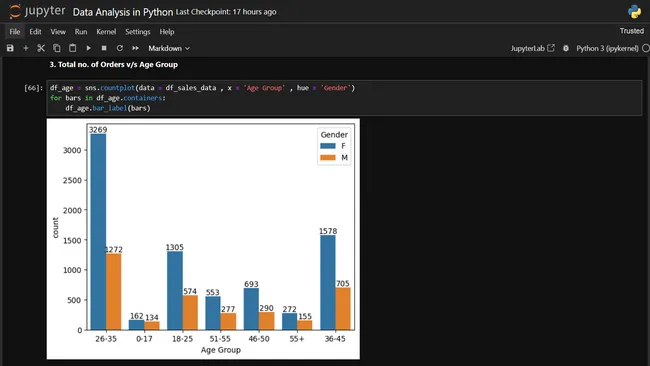
Task: Click the x-axis label 36-45
Action: pyautogui.click(x=335, y=339)
